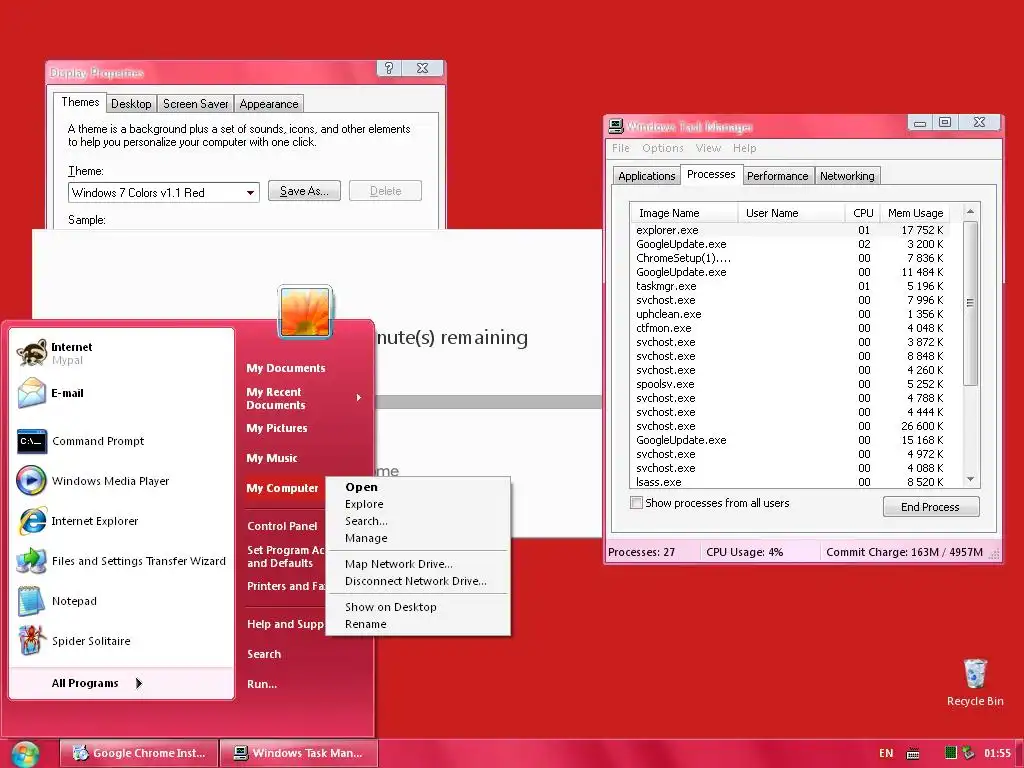Choose Explore in context menu
This screenshot has width=1024, height=768.
tap(418, 504)
